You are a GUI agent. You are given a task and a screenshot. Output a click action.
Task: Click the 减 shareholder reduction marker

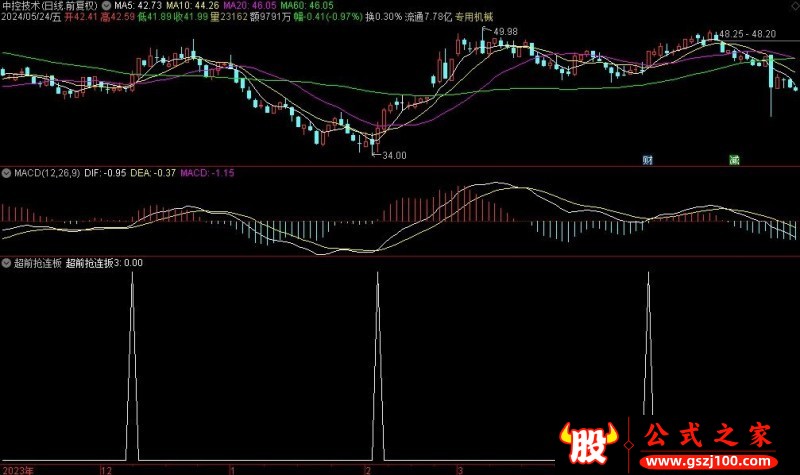point(734,160)
